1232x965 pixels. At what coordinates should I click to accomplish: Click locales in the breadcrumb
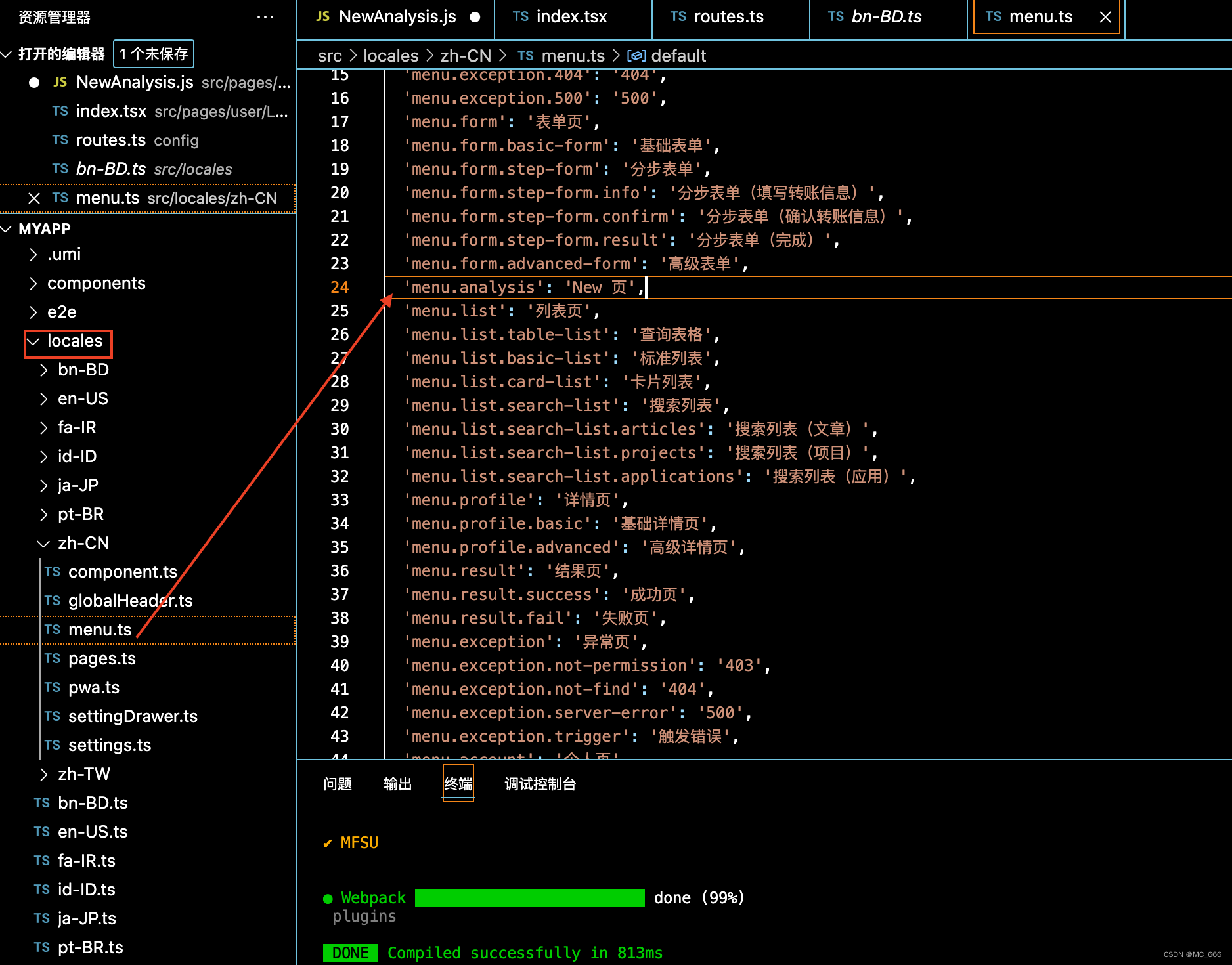point(391,56)
